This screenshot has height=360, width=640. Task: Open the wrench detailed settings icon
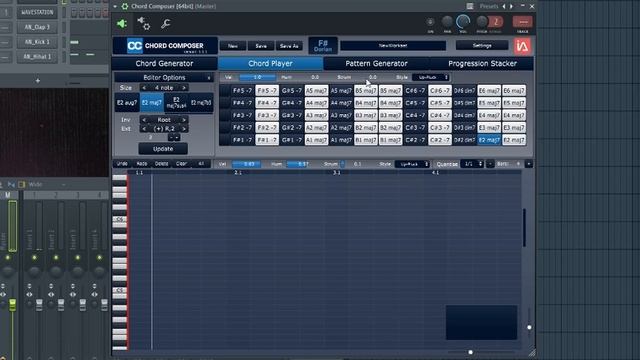coord(165,24)
